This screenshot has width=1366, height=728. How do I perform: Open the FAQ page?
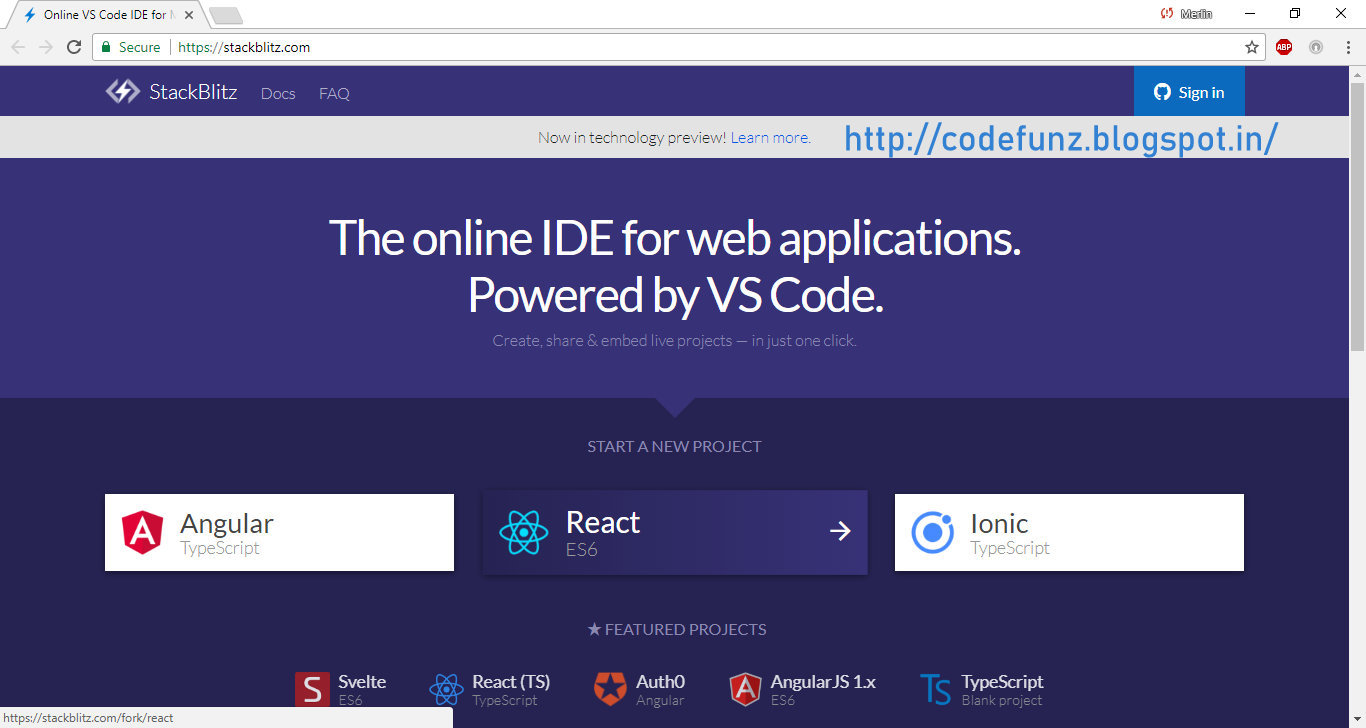point(333,93)
